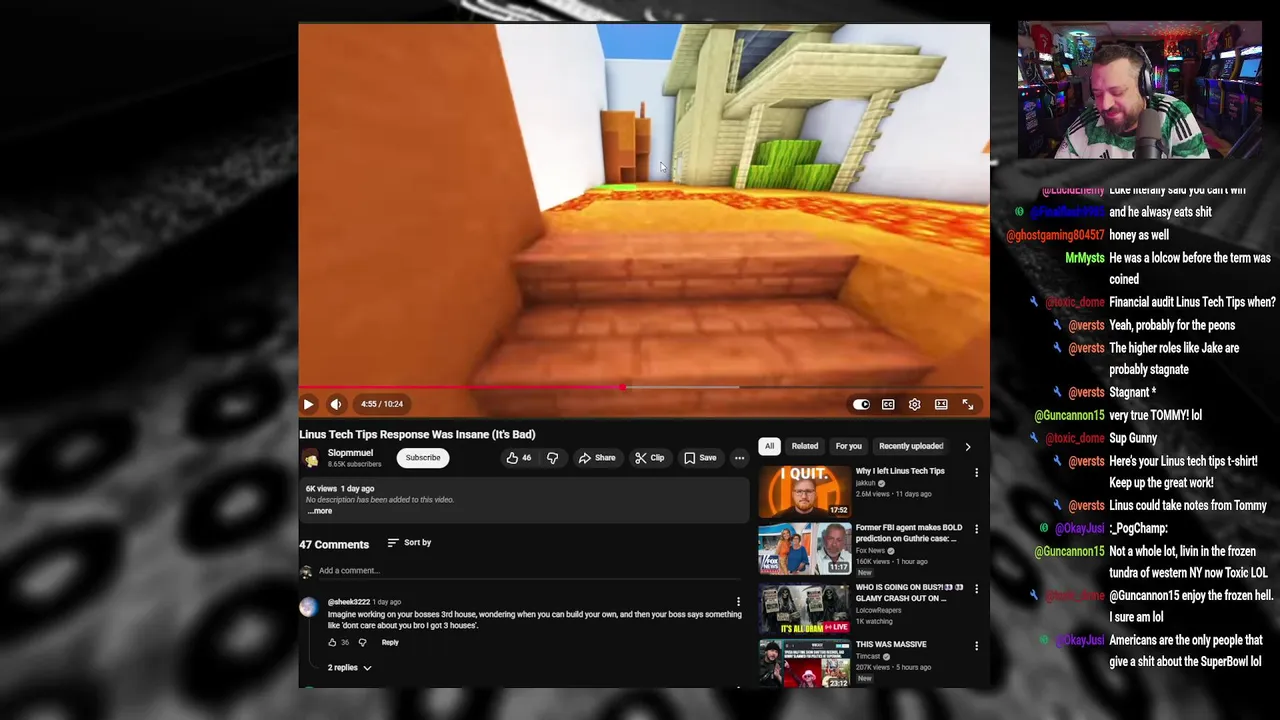Expand the 2 replies thread

point(349,668)
